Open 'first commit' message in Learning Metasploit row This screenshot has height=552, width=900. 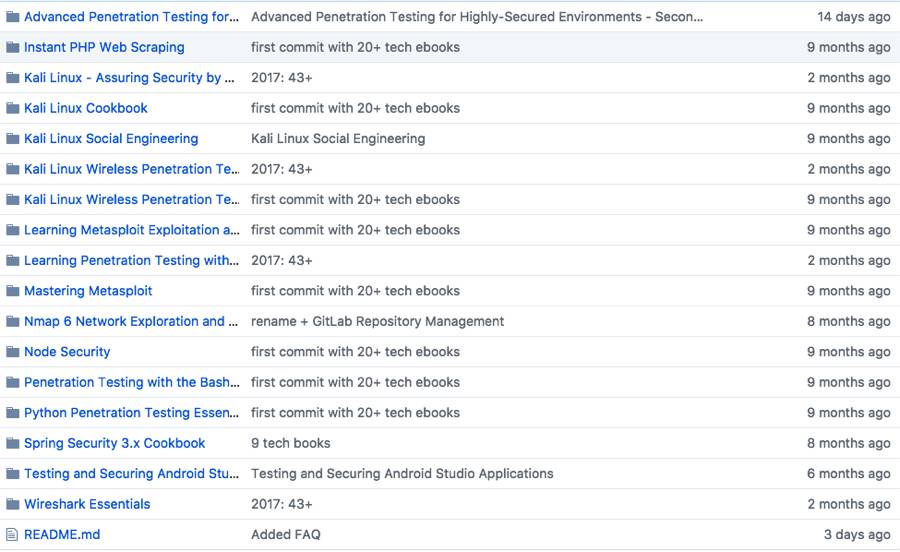(355, 230)
